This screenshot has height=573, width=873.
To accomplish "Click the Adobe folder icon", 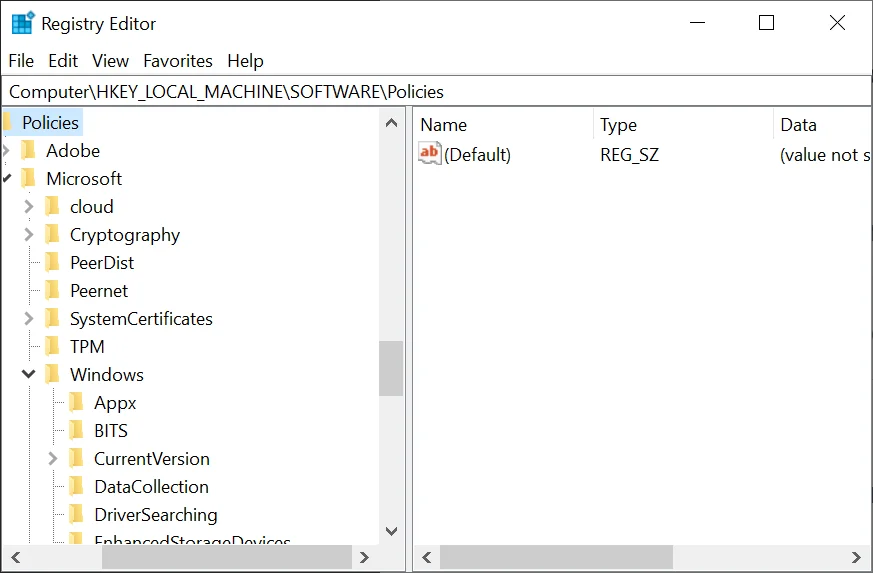I will [28, 150].
